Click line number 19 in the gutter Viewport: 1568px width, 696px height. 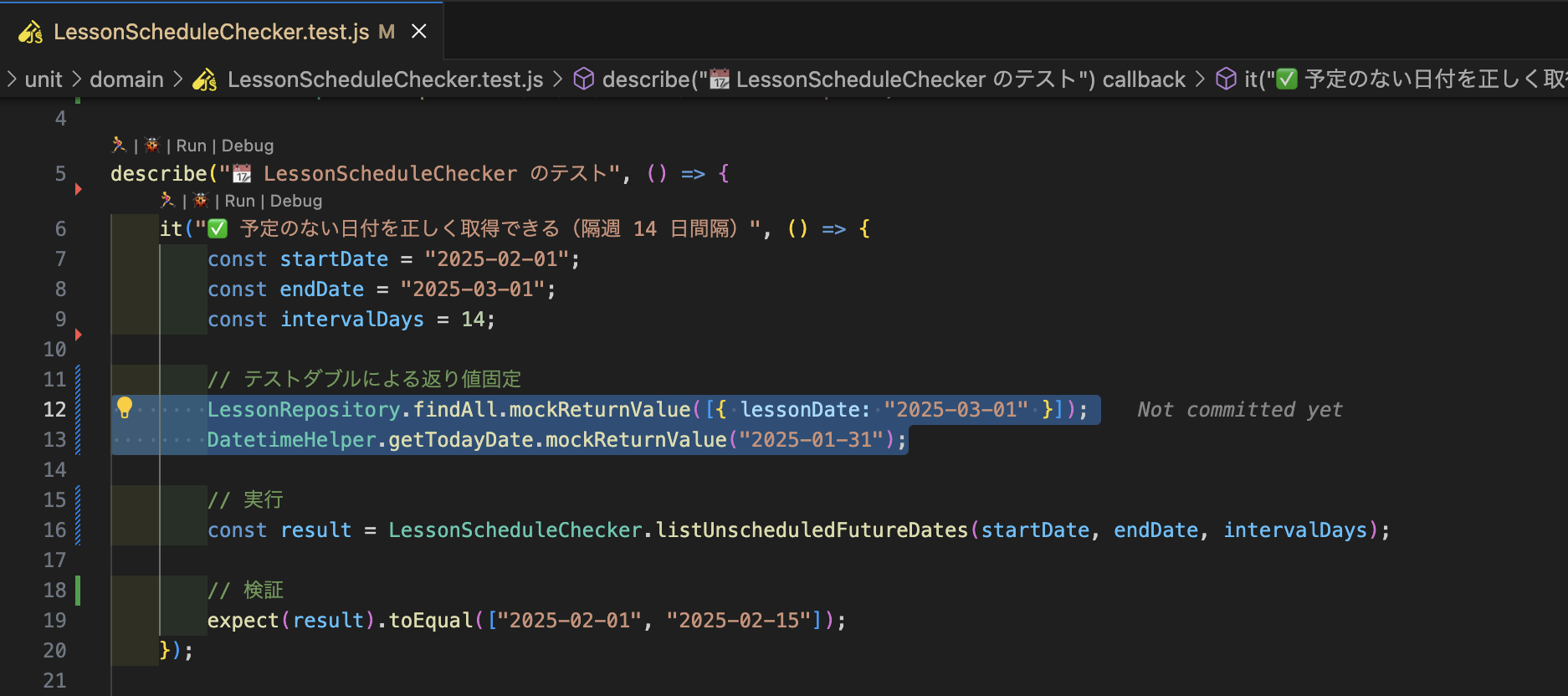[54, 621]
